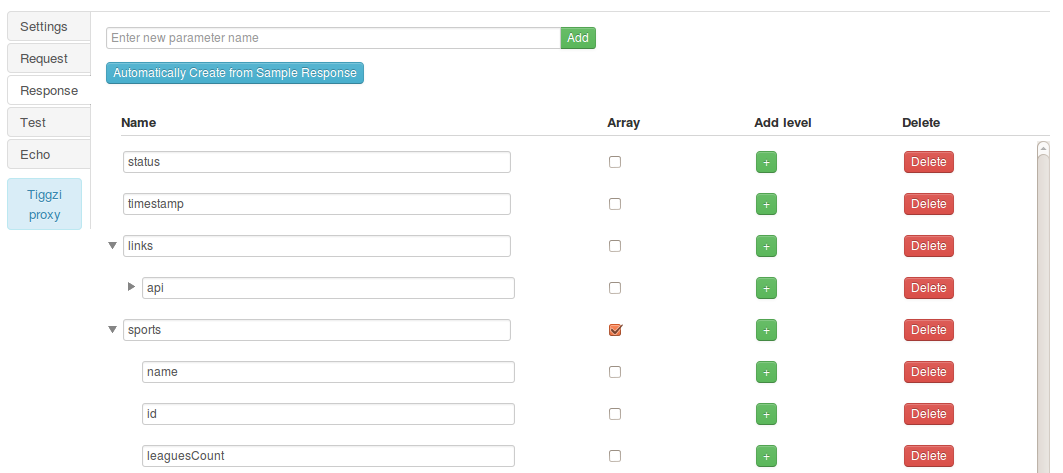Collapse the links parameter tree
The height and width of the screenshot is (473, 1063).
coord(112,246)
